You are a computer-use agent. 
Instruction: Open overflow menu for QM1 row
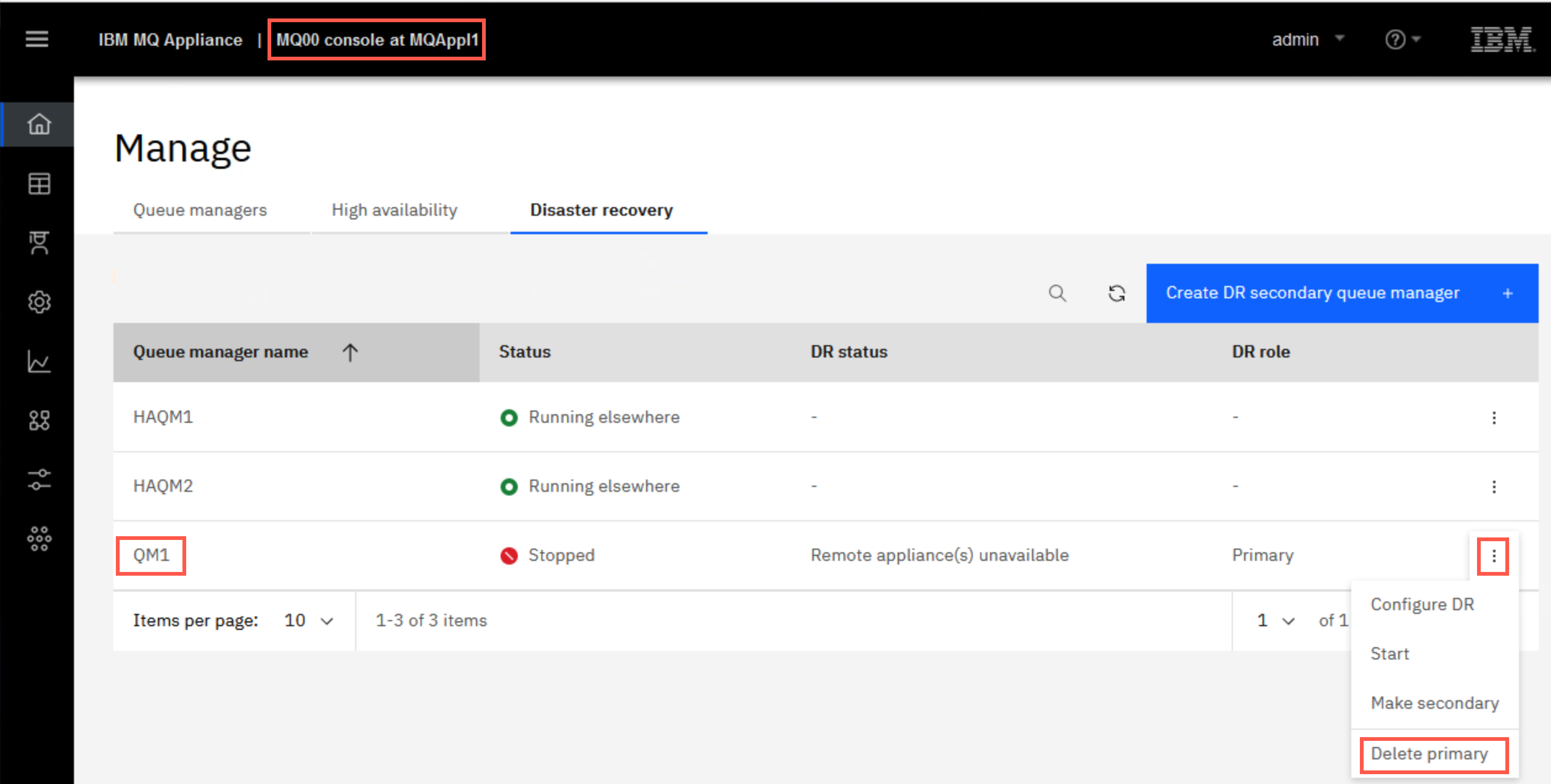[1494, 557]
